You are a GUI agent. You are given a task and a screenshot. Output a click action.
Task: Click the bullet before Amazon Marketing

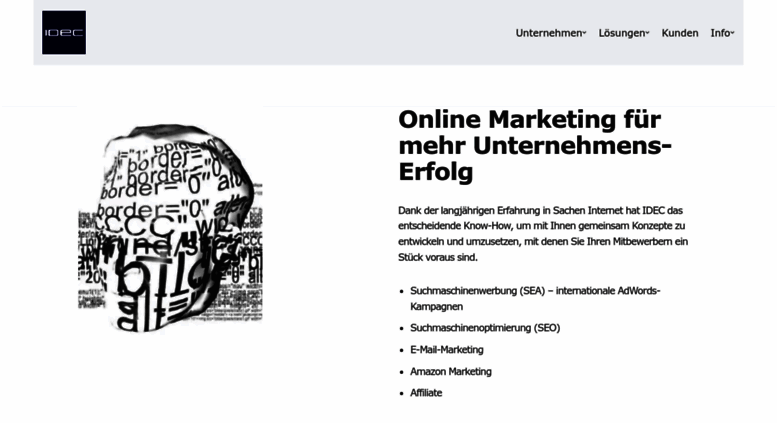tap(401, 372)
